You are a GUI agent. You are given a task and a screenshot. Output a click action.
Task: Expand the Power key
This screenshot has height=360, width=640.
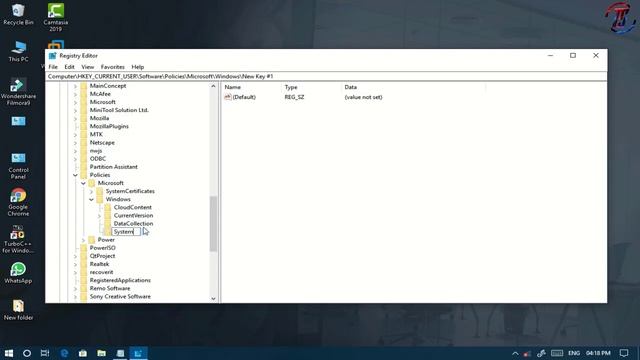[x=83, y=240]
